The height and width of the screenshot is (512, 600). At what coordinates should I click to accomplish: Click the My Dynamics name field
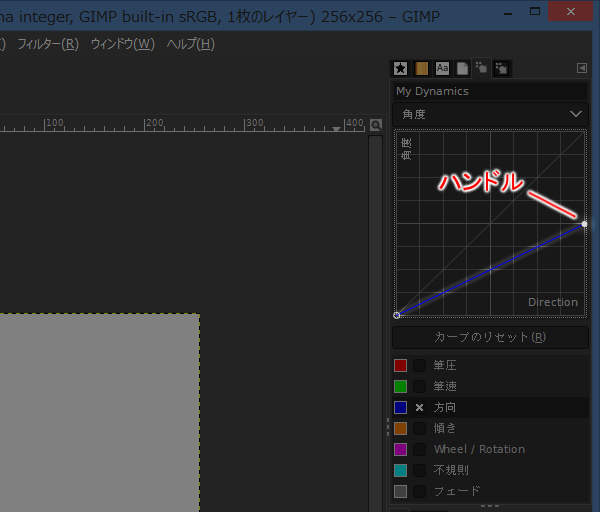tap(489, 91)
